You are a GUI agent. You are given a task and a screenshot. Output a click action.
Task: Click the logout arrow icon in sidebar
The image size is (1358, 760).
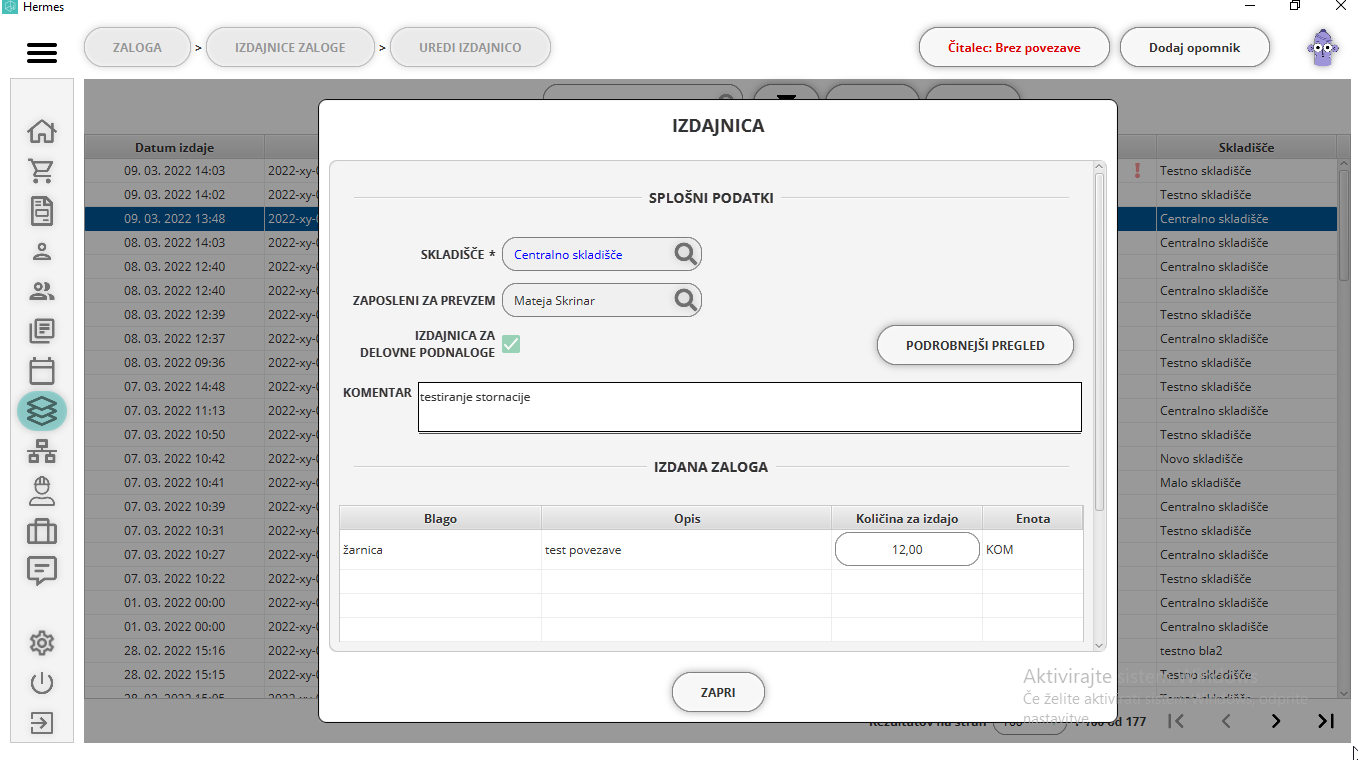pyautogui.click(x=42, y=723)
